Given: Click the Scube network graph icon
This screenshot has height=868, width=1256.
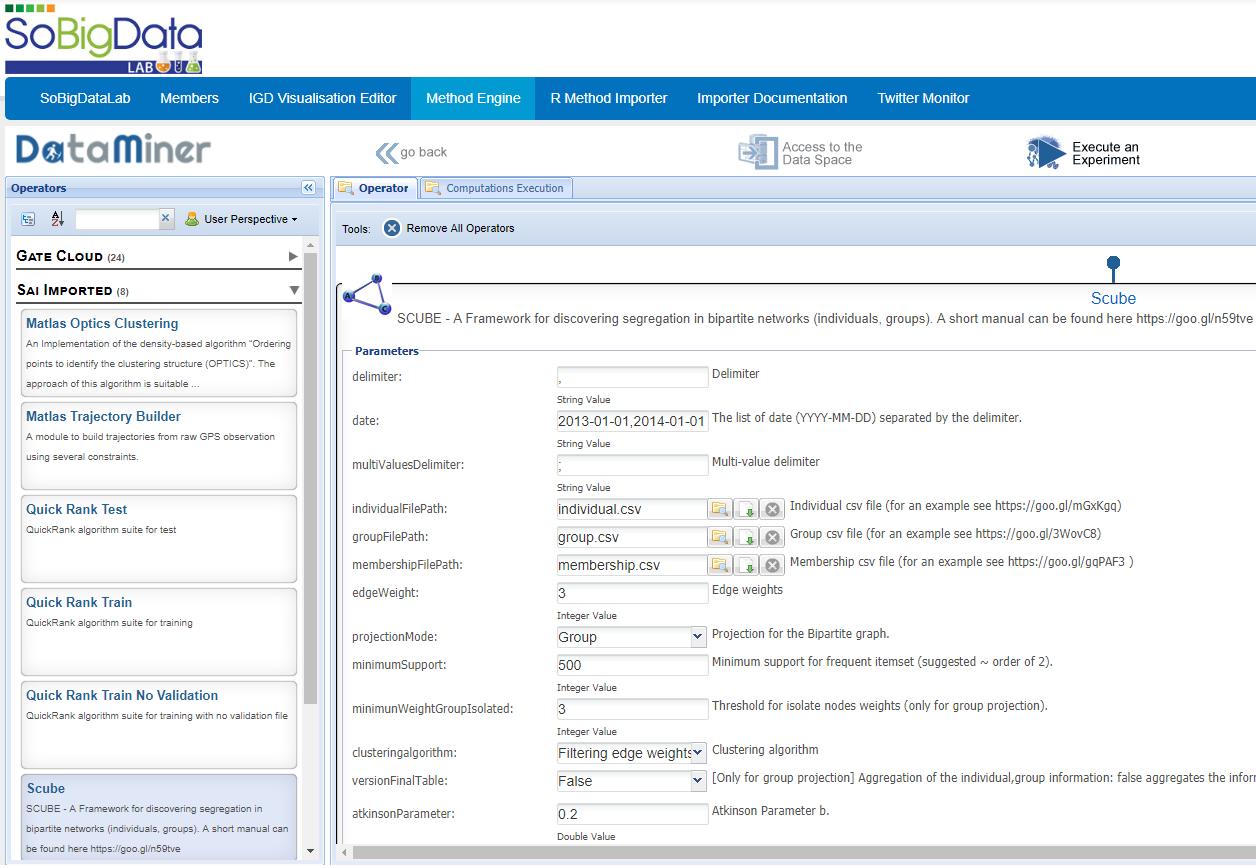Looking at the screenshot, I should click(366, 294).
